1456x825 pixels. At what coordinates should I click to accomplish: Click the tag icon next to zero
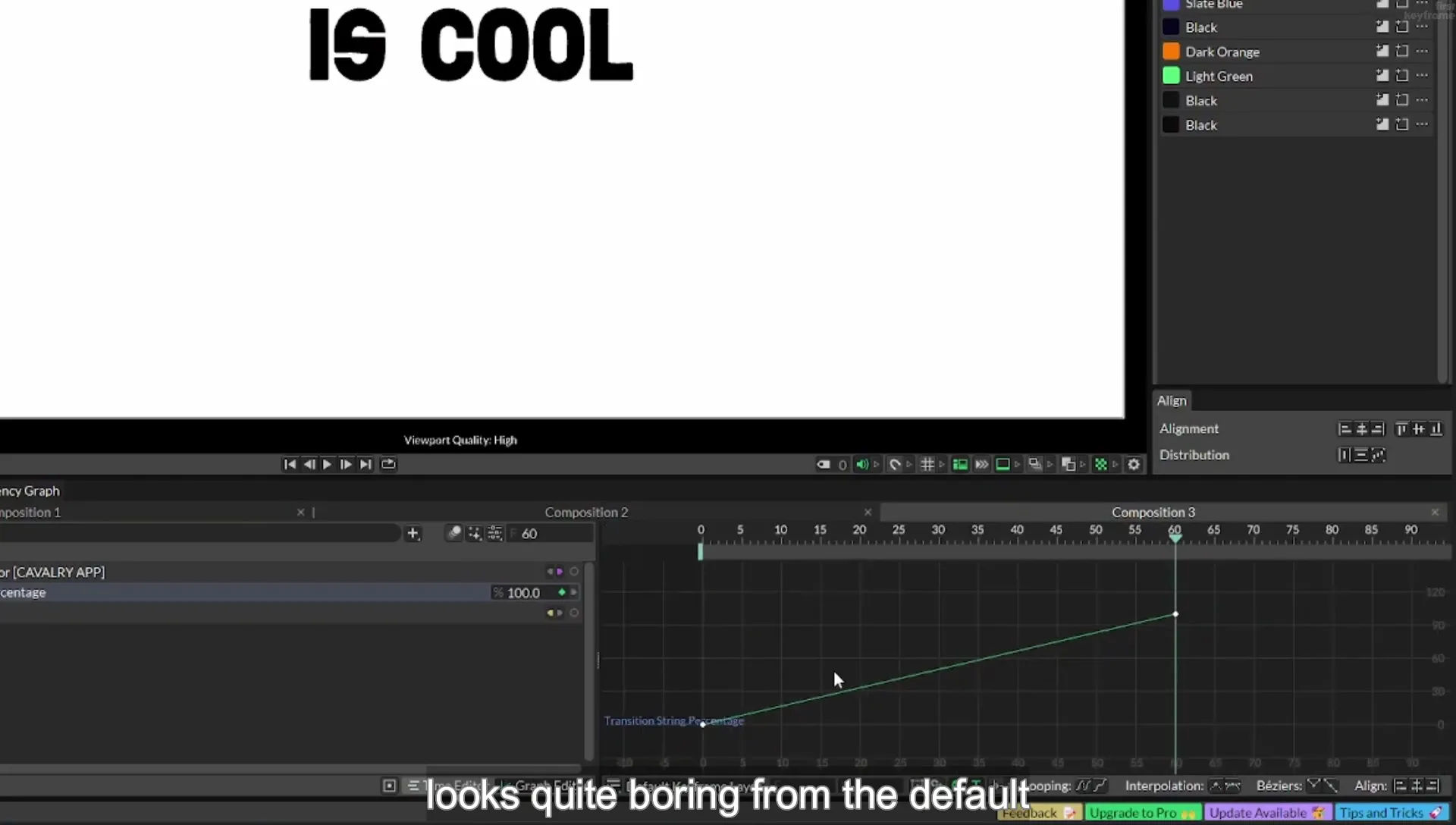pos(823,464)
